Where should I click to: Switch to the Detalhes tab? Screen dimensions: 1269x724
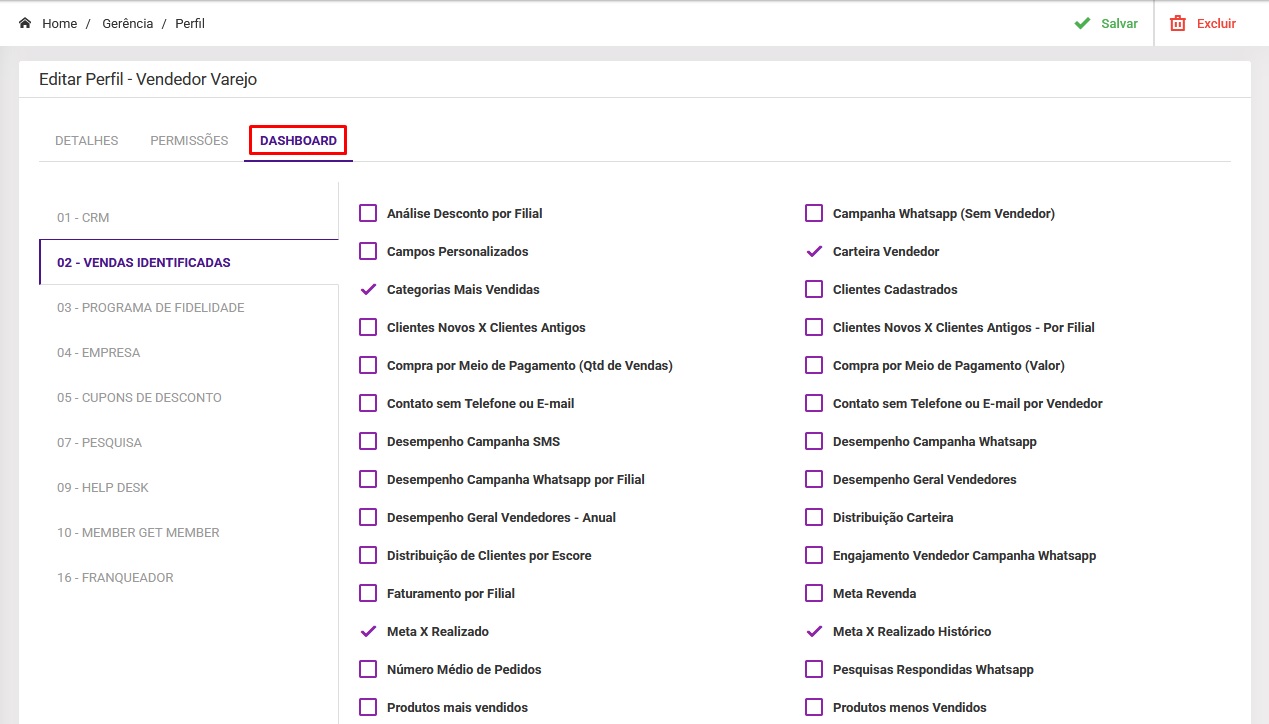click(86, 141)
